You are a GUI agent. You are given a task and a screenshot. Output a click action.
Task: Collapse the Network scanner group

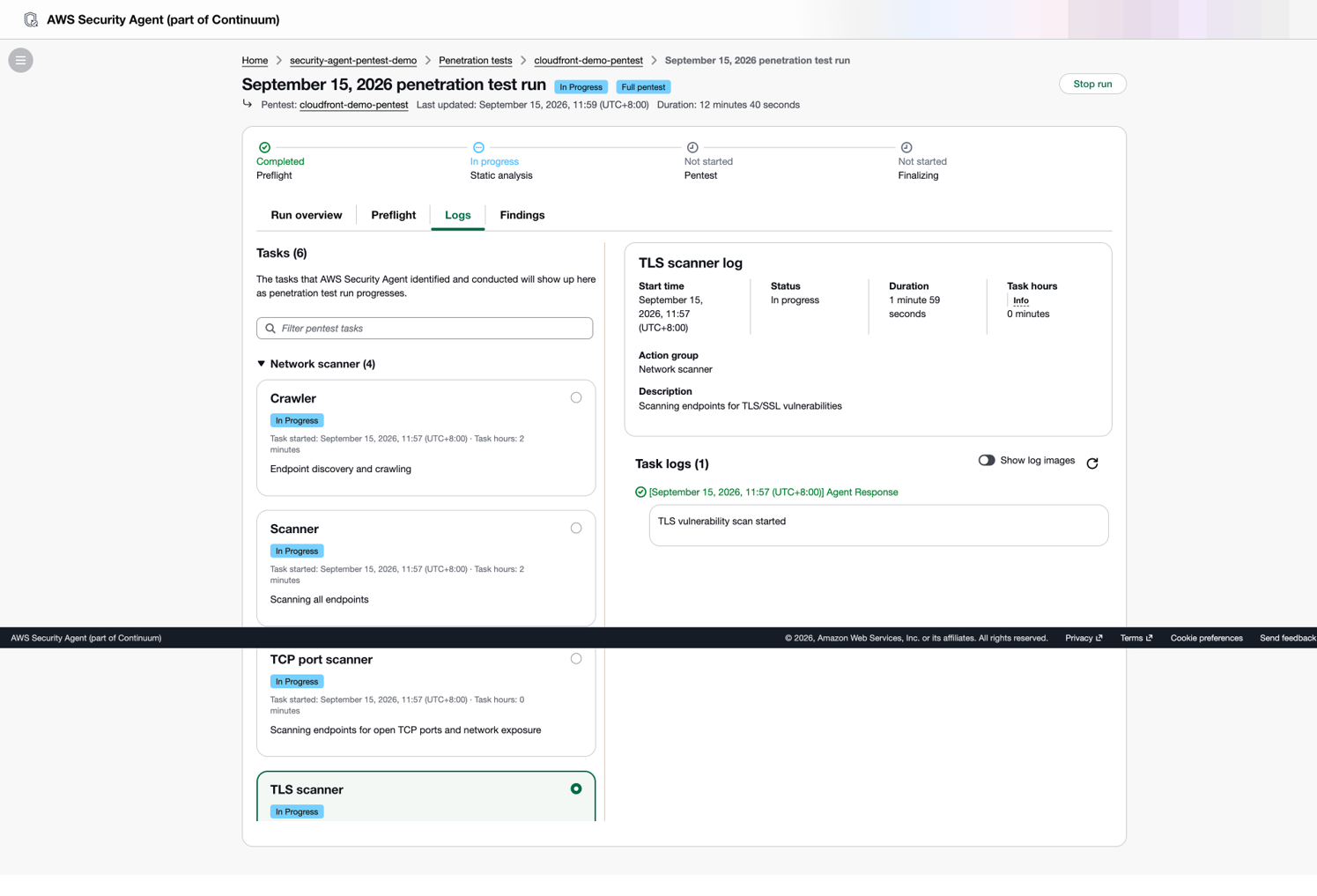coord(261,364)
